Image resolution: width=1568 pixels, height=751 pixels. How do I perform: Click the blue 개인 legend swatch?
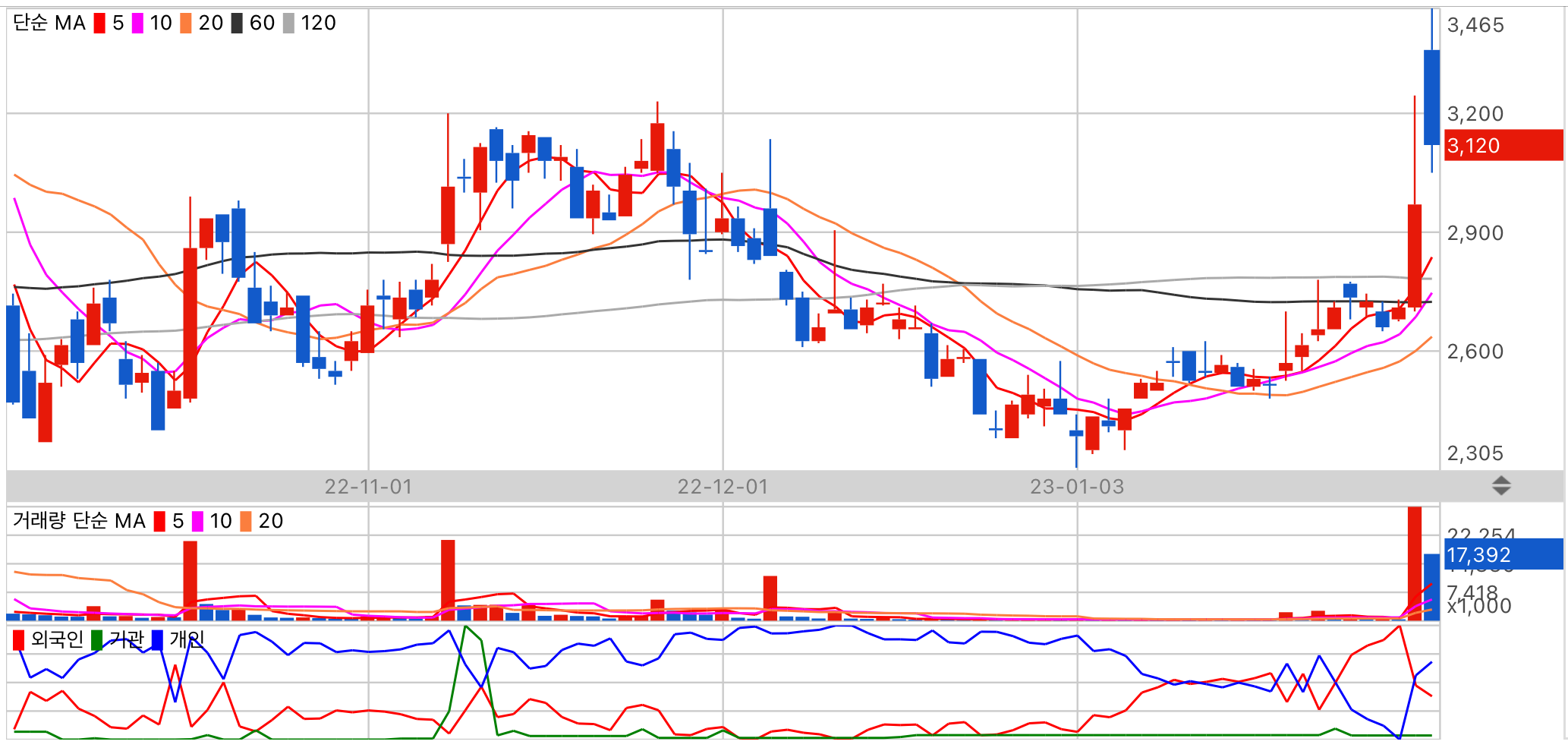(157, 640)
